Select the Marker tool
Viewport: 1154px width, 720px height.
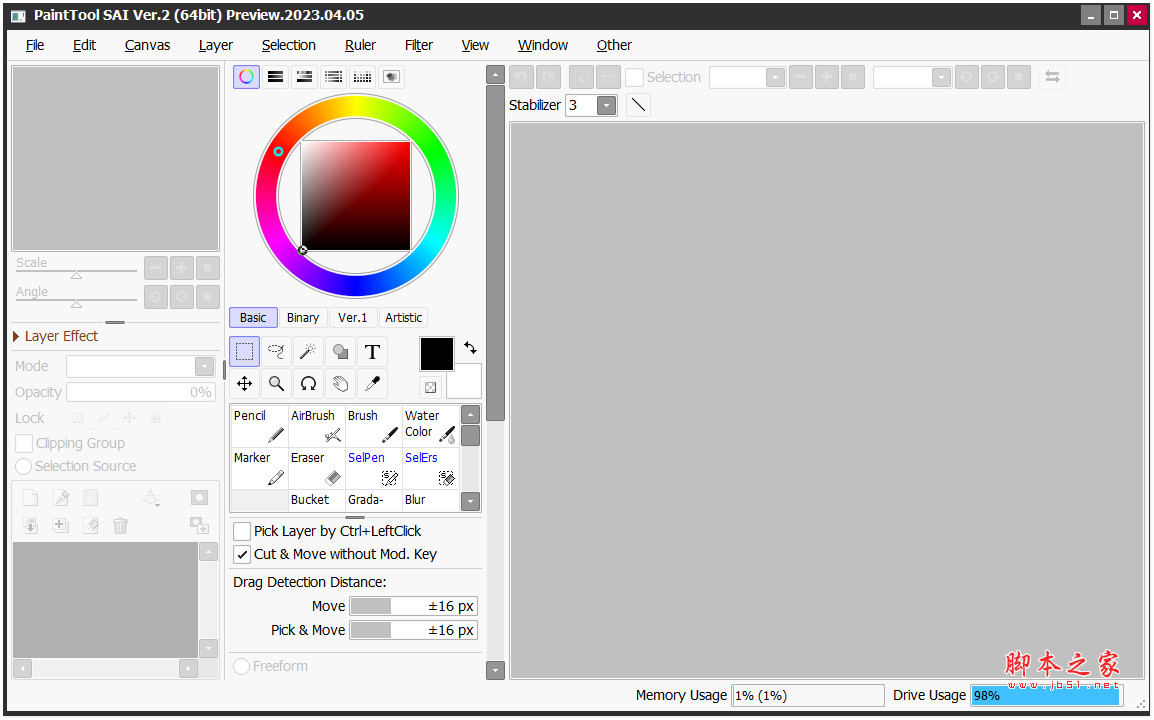(x=260, y=468)
